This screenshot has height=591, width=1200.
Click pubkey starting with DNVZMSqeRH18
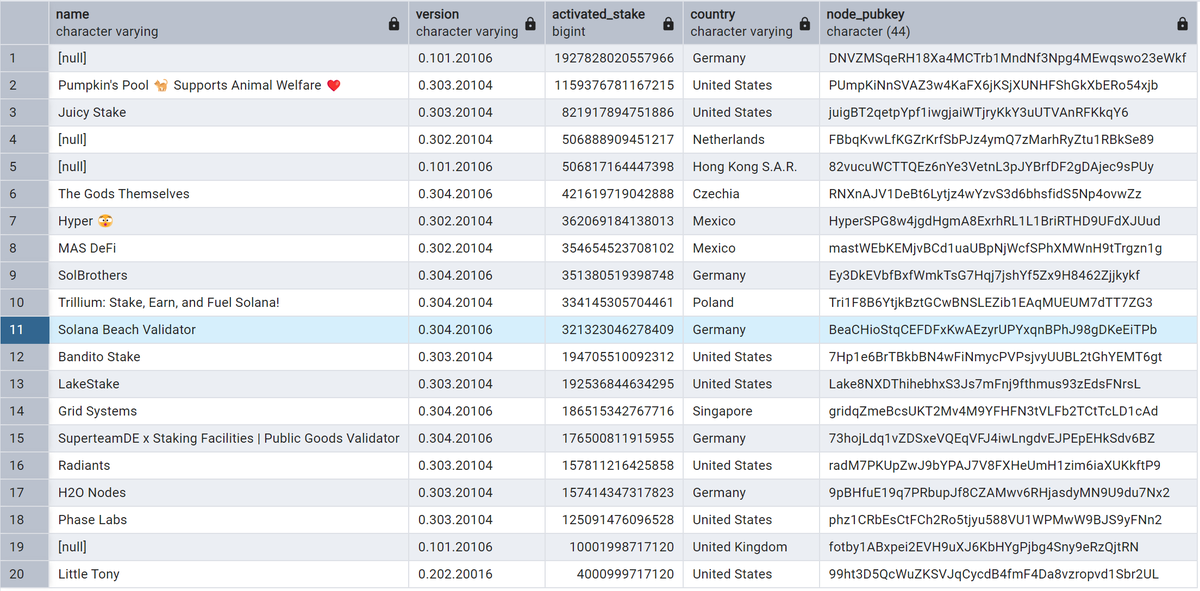(1008, 58)
